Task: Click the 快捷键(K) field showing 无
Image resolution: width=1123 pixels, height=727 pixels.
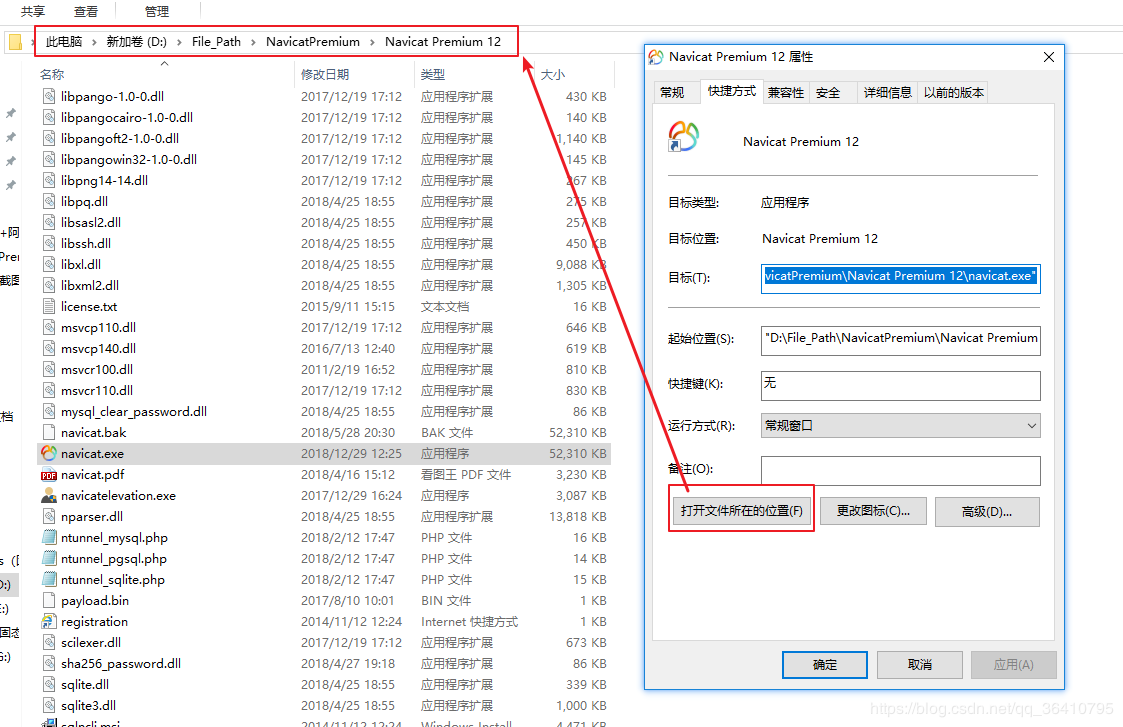Action: tap(900, 385)
